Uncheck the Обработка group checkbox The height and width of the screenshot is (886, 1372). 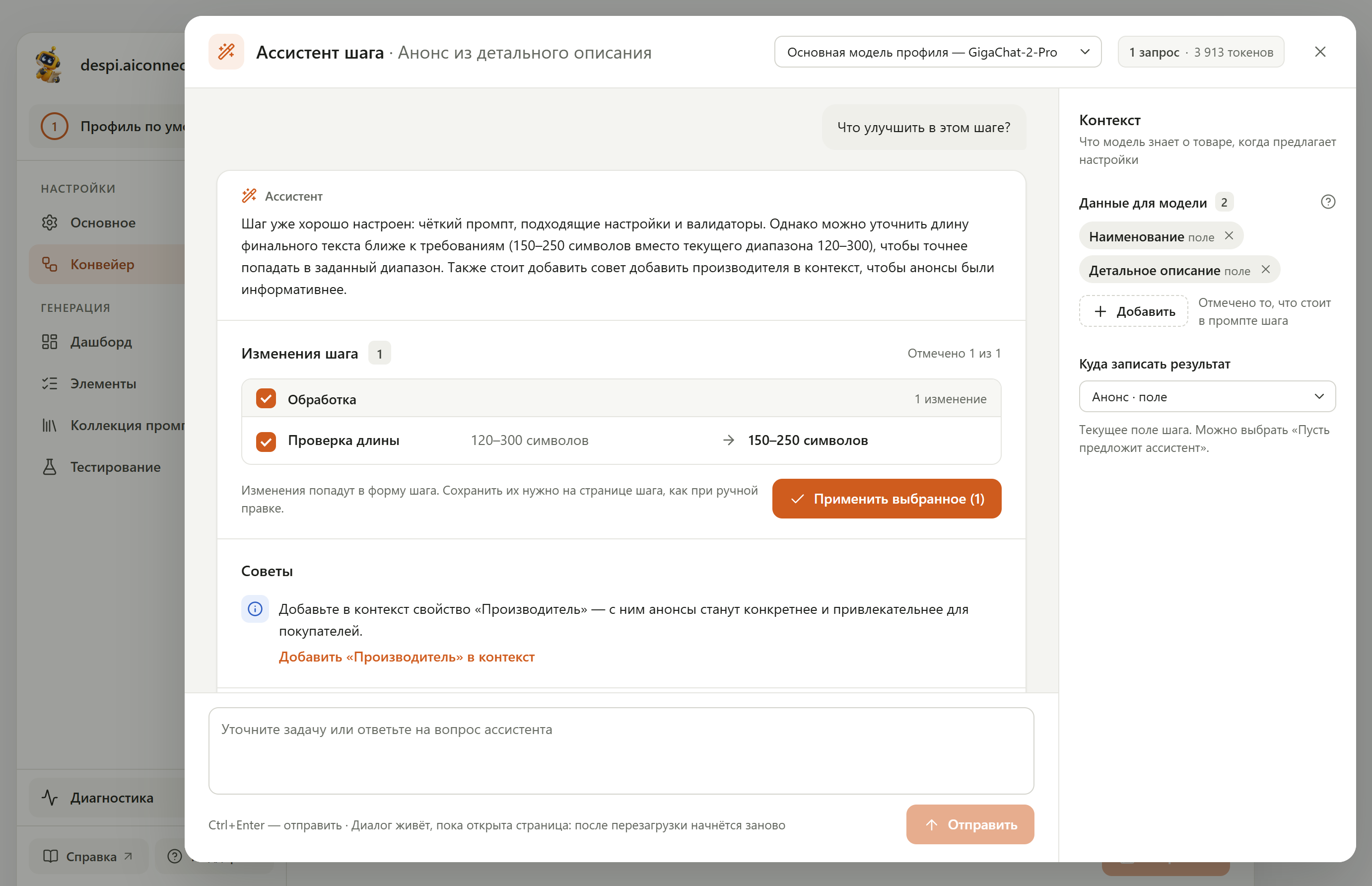(266, 399)
